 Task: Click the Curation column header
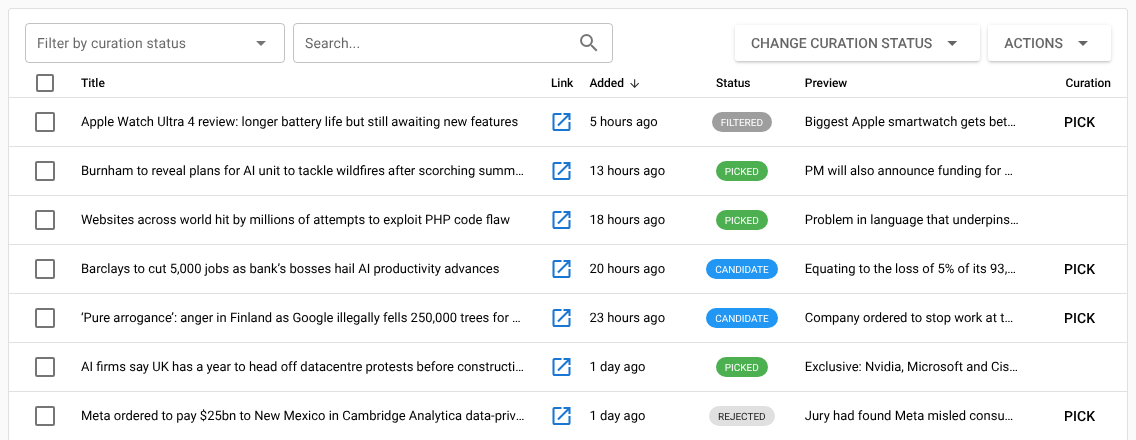[x=1087, y=83]
